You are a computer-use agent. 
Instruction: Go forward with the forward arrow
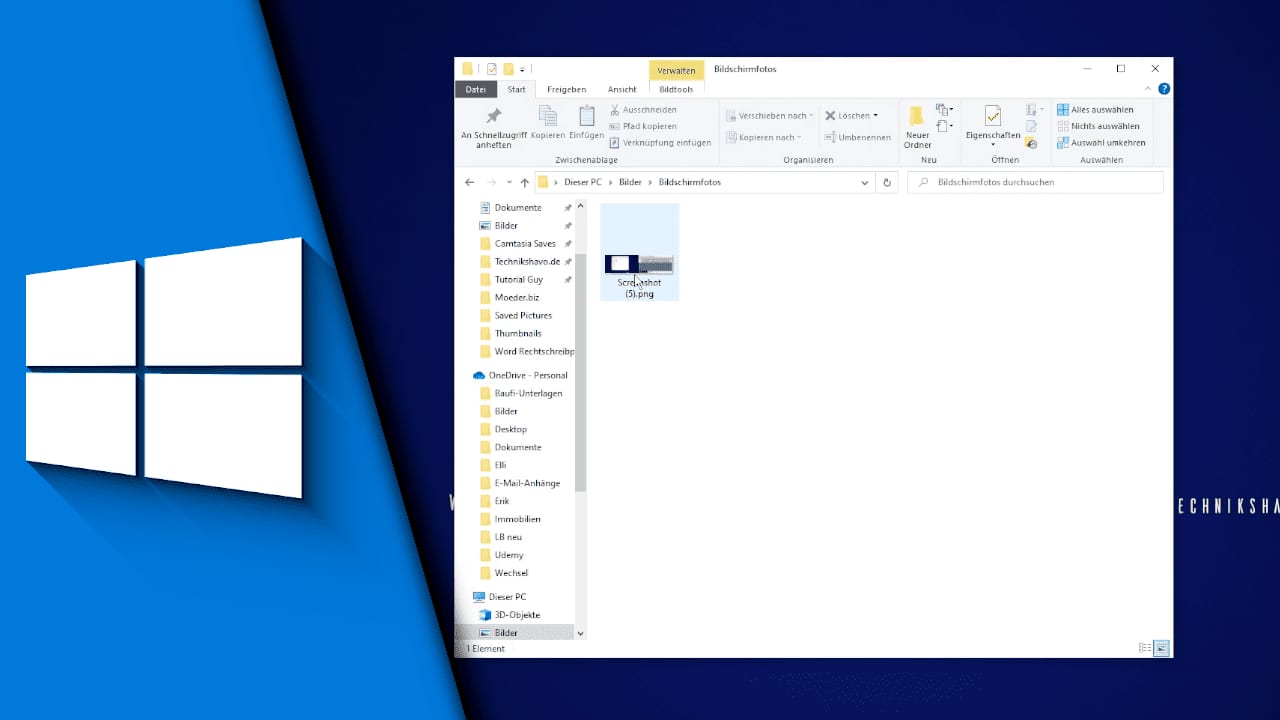click(x=491, y=183)
